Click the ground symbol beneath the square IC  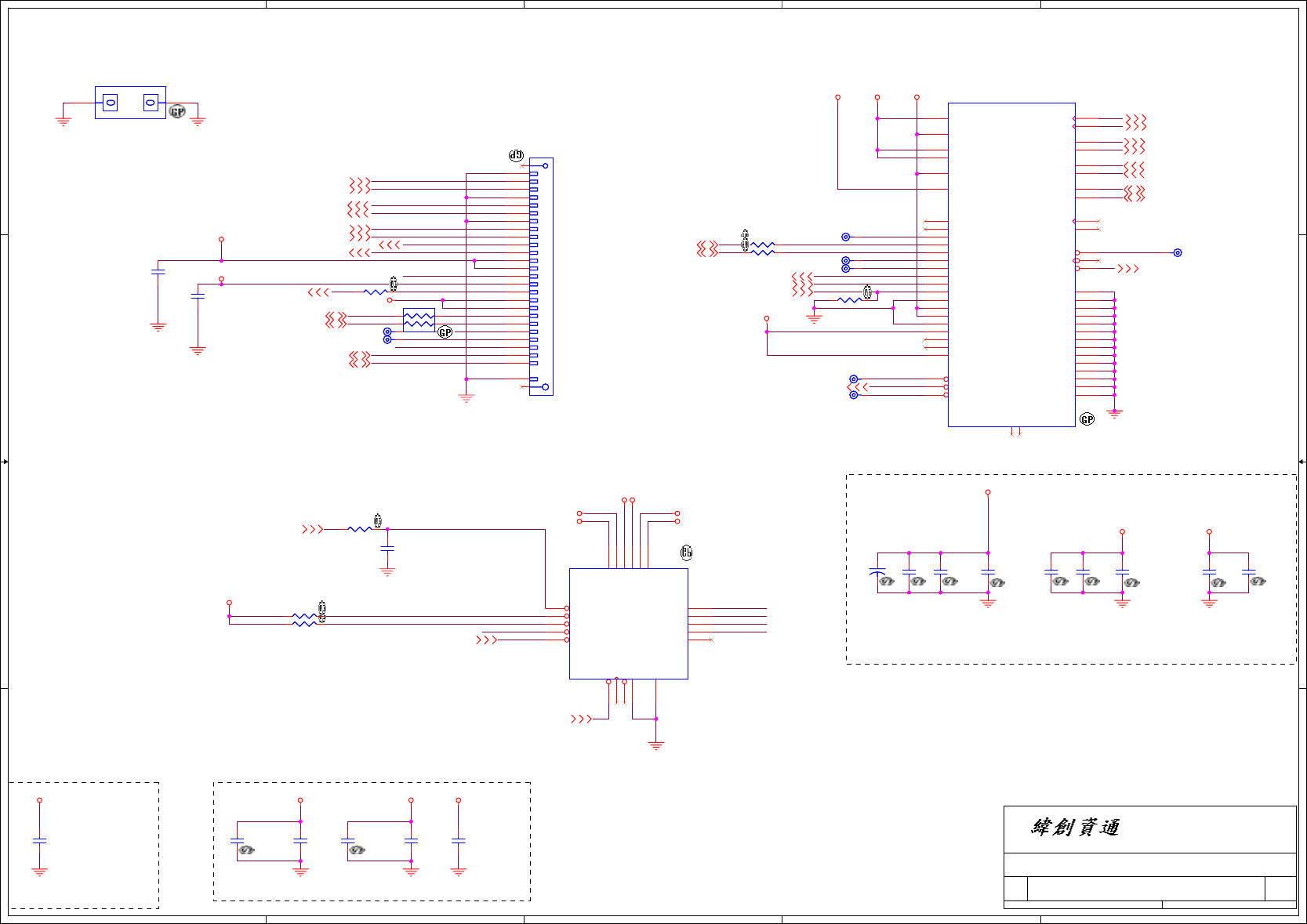click(656, 745)
